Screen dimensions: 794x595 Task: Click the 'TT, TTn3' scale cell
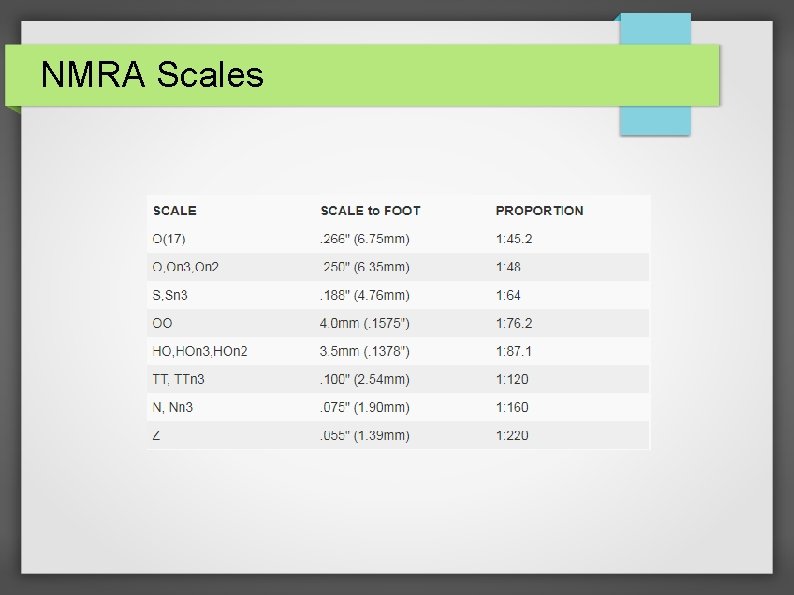tap(178, 379)
